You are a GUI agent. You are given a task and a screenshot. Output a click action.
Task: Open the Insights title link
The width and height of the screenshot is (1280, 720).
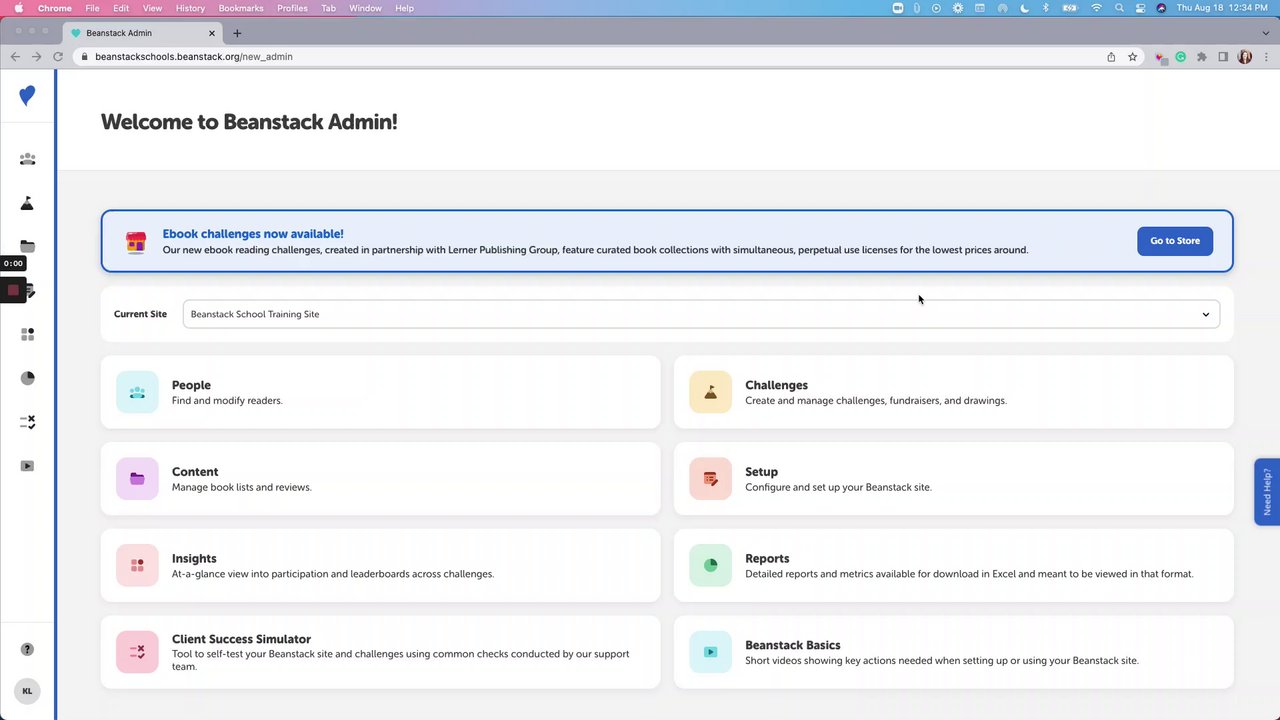tap(194, 559)
